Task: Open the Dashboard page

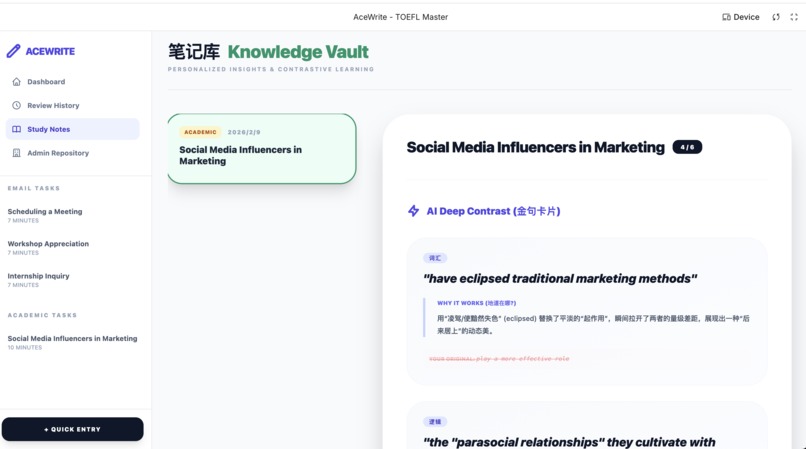Action: pyautogui.click(x=72, y=81)
